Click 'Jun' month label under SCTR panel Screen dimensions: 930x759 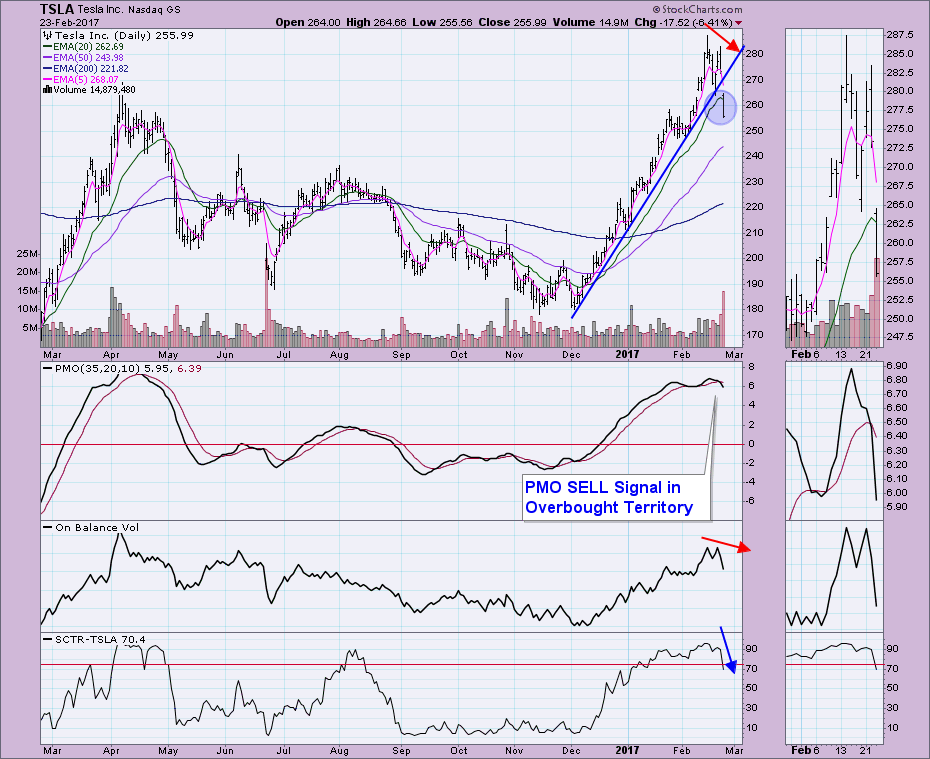point(225,750)
